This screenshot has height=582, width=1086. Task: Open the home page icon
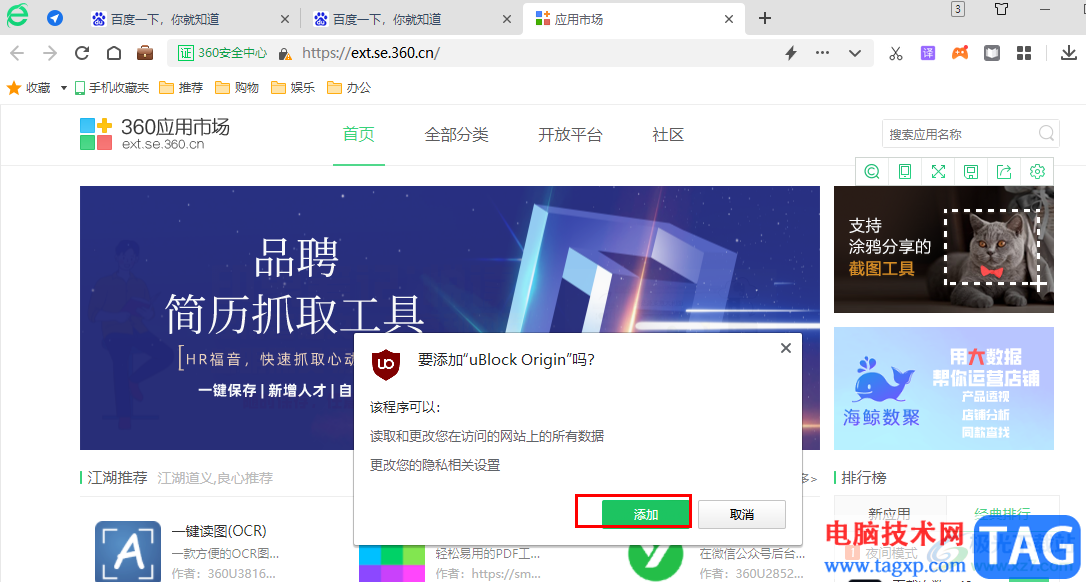pyautogui.click(x=114, y=53)
